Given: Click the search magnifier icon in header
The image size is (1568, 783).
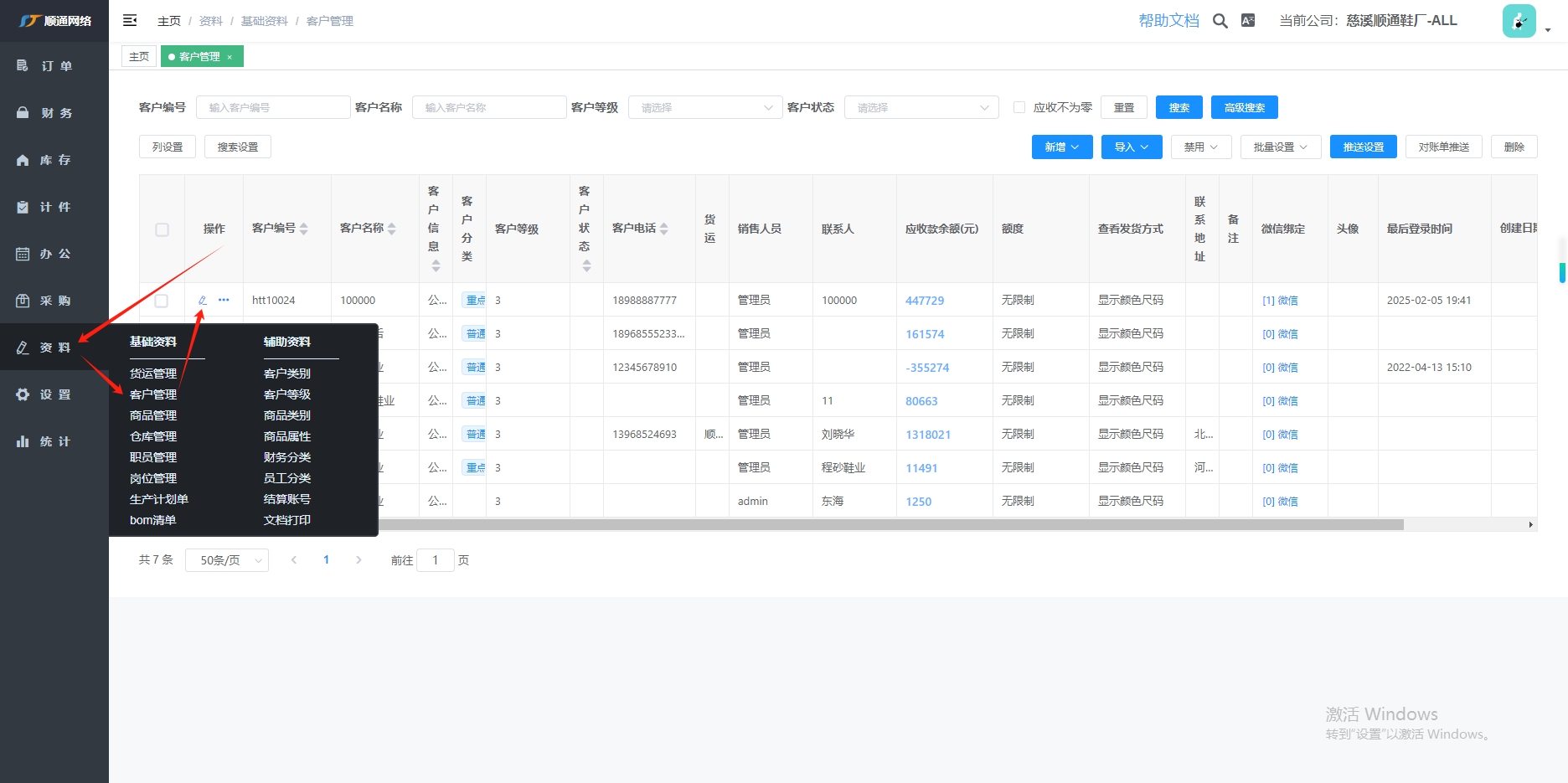Looking at the screenshot, I should (1220, 21).
